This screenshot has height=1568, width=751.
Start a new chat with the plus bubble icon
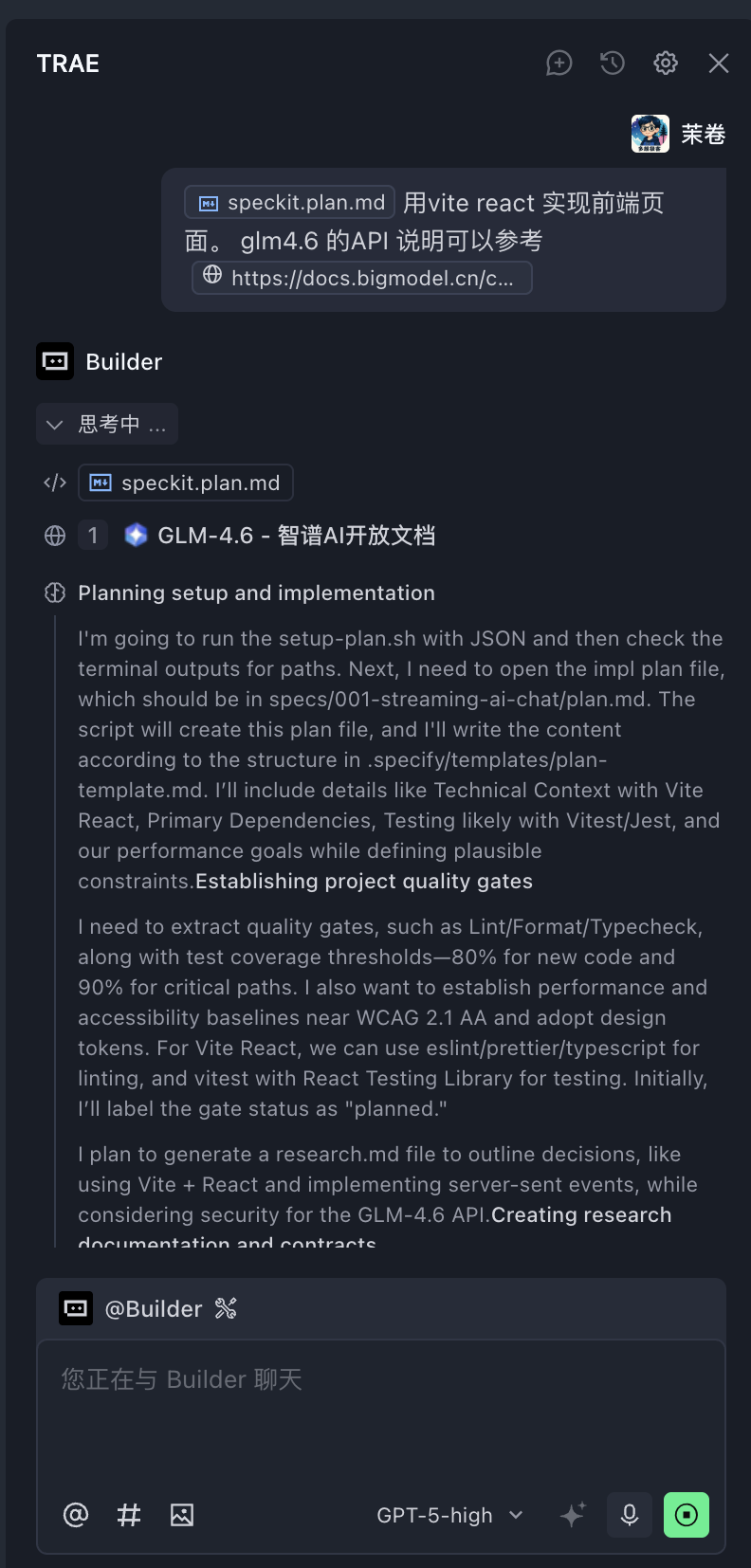click(x=559, y=64)
